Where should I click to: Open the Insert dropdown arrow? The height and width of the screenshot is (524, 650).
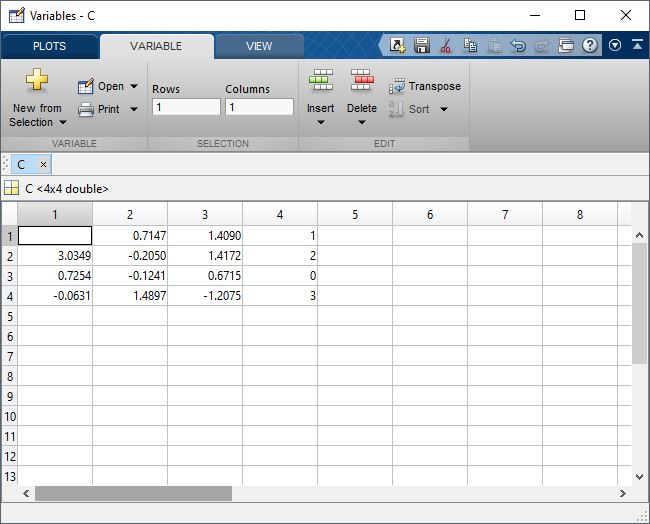coord(321,123)
